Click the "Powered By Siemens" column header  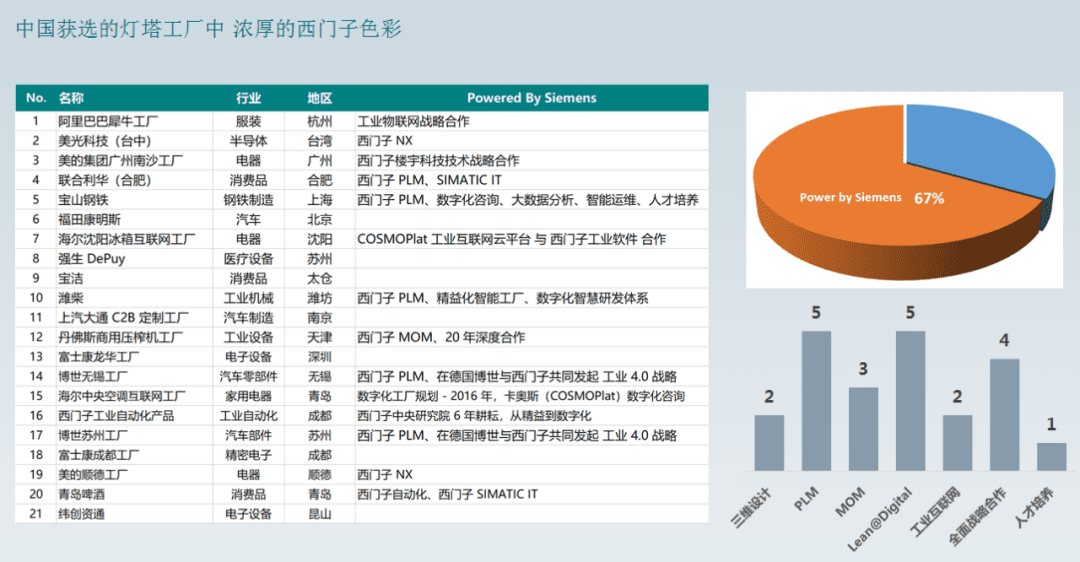click(x=531, y=98)
